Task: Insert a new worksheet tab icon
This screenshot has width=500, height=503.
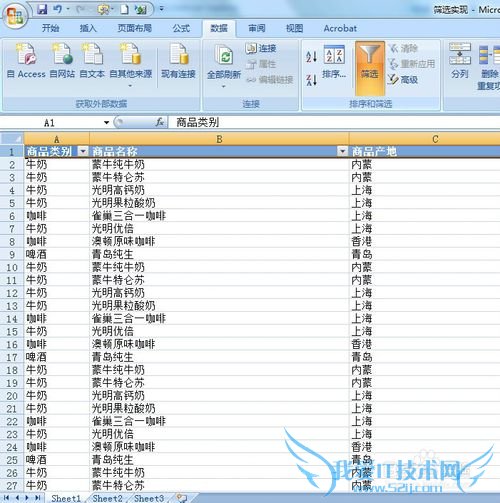Action: pyautogui.click(x=182, y=498)
